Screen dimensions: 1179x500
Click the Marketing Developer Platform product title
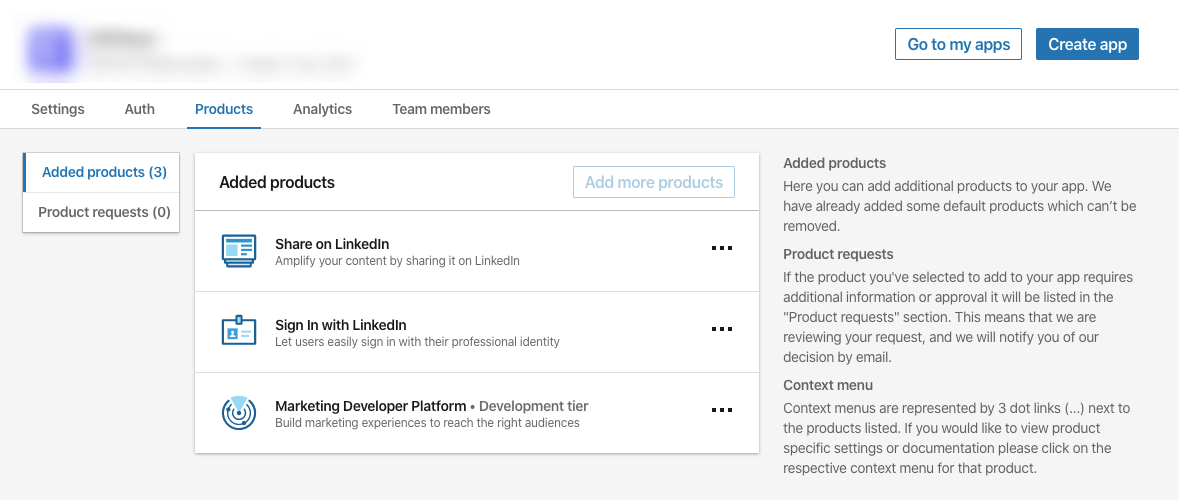coord(370,406)
